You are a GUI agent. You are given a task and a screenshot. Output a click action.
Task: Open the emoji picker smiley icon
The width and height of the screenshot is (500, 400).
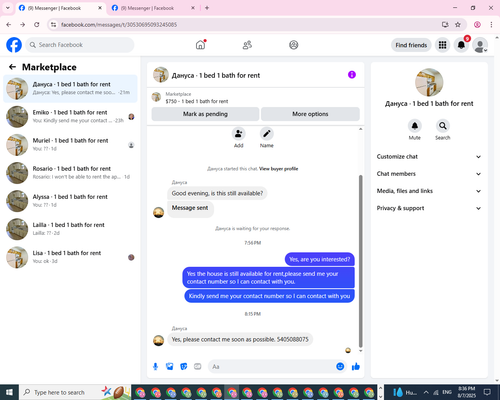pyautogui.click(x=340, y=367)
